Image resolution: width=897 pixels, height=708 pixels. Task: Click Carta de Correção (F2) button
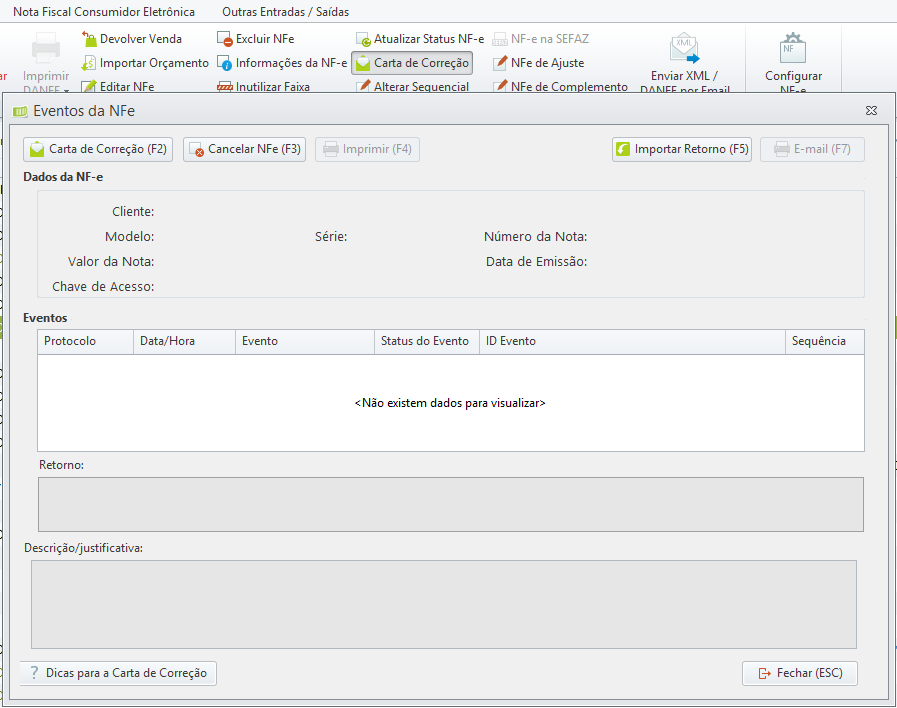[98, 149]
